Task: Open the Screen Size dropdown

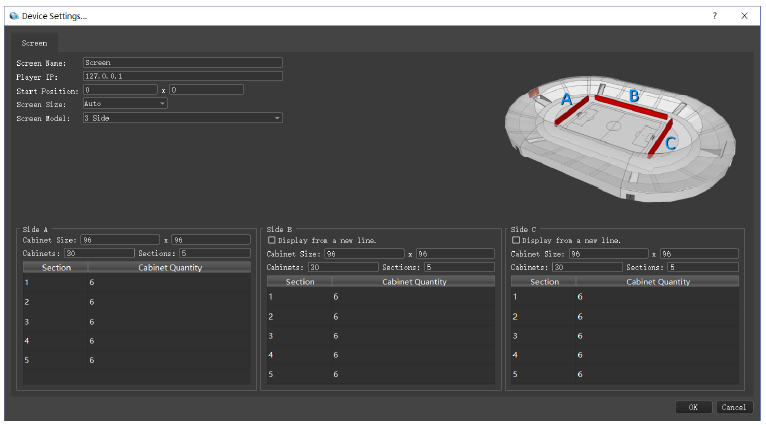Action: (x=125, y=103)
